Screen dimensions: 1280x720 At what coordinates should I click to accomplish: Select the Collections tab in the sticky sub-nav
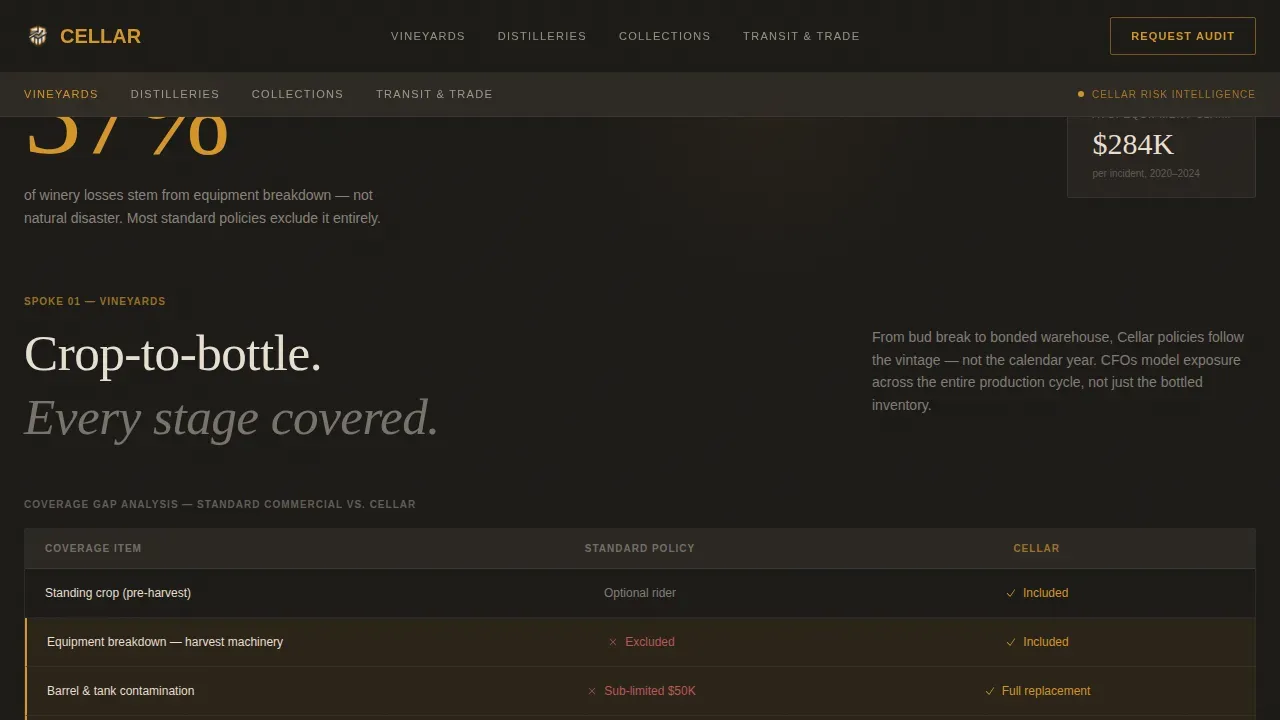(298, 94)
